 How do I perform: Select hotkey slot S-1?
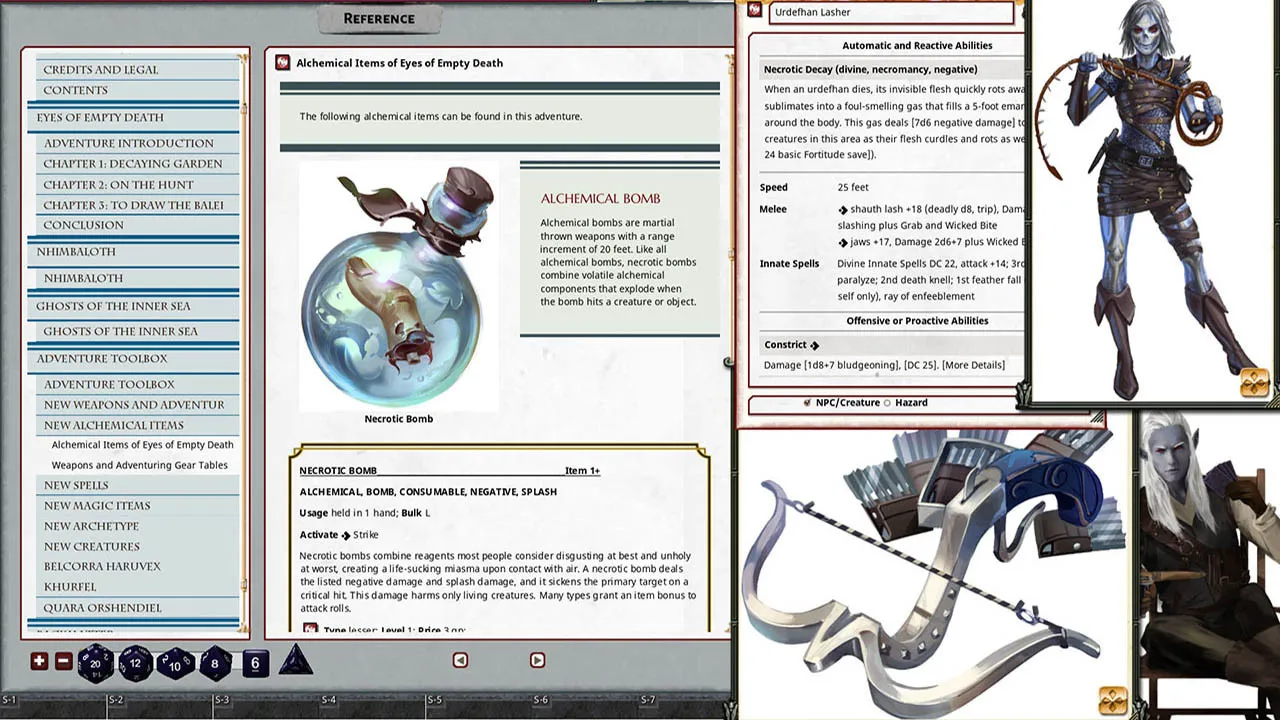click(9, 700)
